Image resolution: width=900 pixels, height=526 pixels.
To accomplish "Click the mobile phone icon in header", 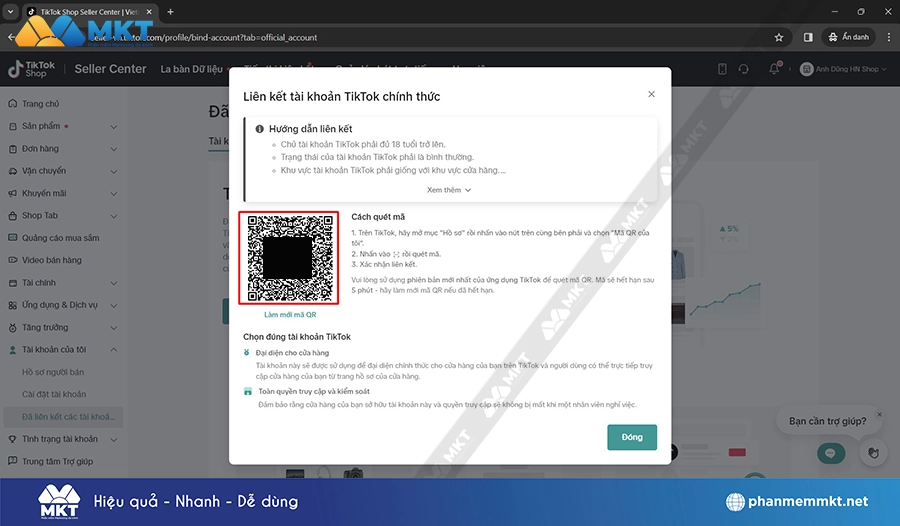I will (x=722, y=69).
